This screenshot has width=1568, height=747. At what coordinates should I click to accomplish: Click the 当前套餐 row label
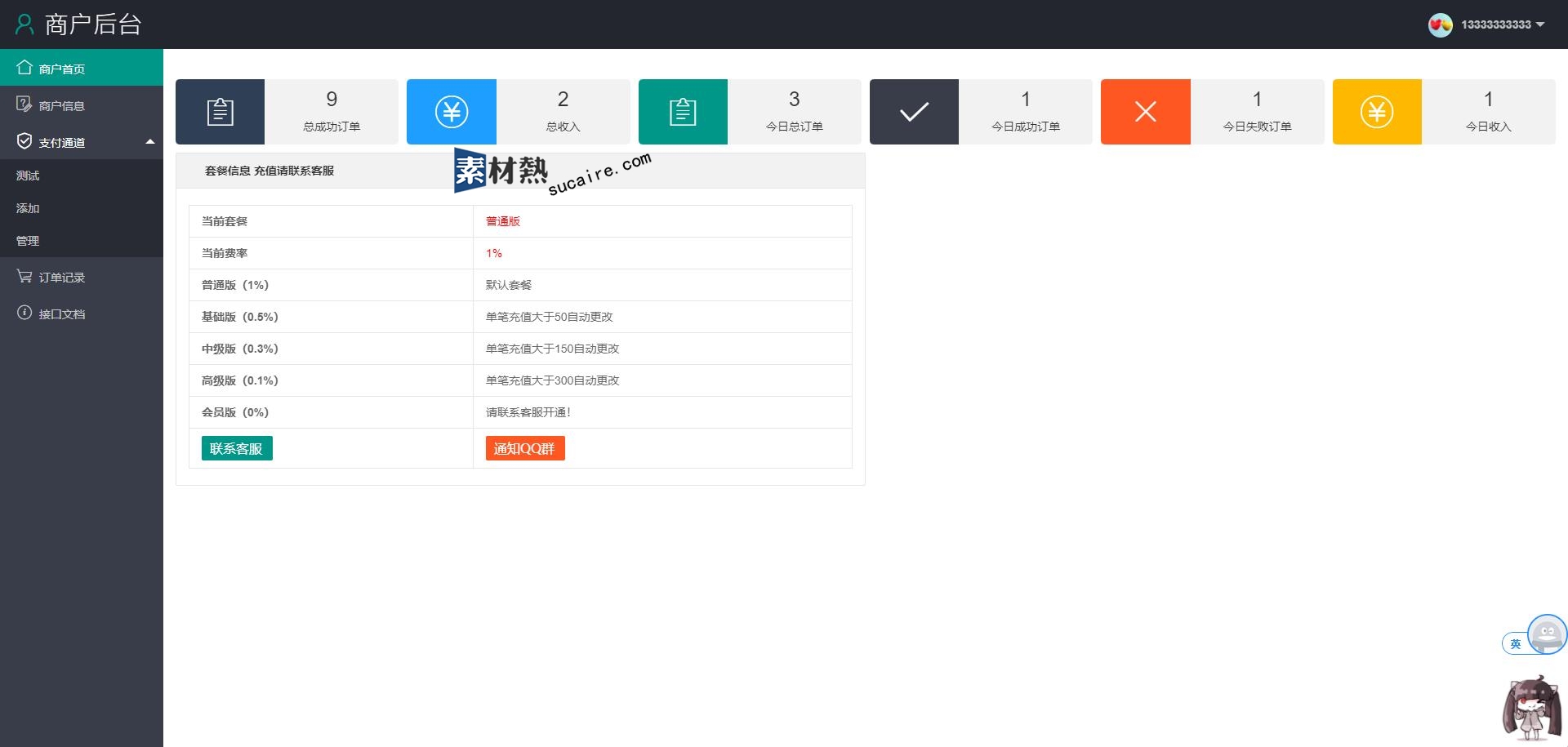click(x=225, y=221)
